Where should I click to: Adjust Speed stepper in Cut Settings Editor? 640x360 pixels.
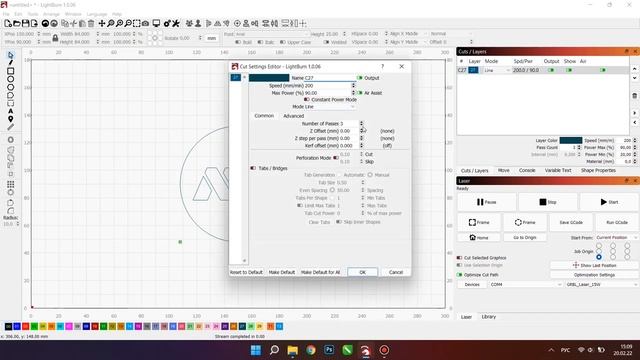click(x=353, y=86)
